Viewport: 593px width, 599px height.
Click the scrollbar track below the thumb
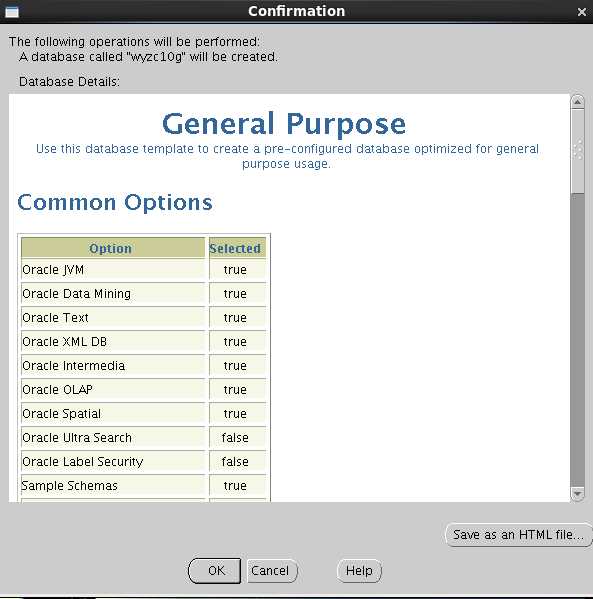(577, 340)
